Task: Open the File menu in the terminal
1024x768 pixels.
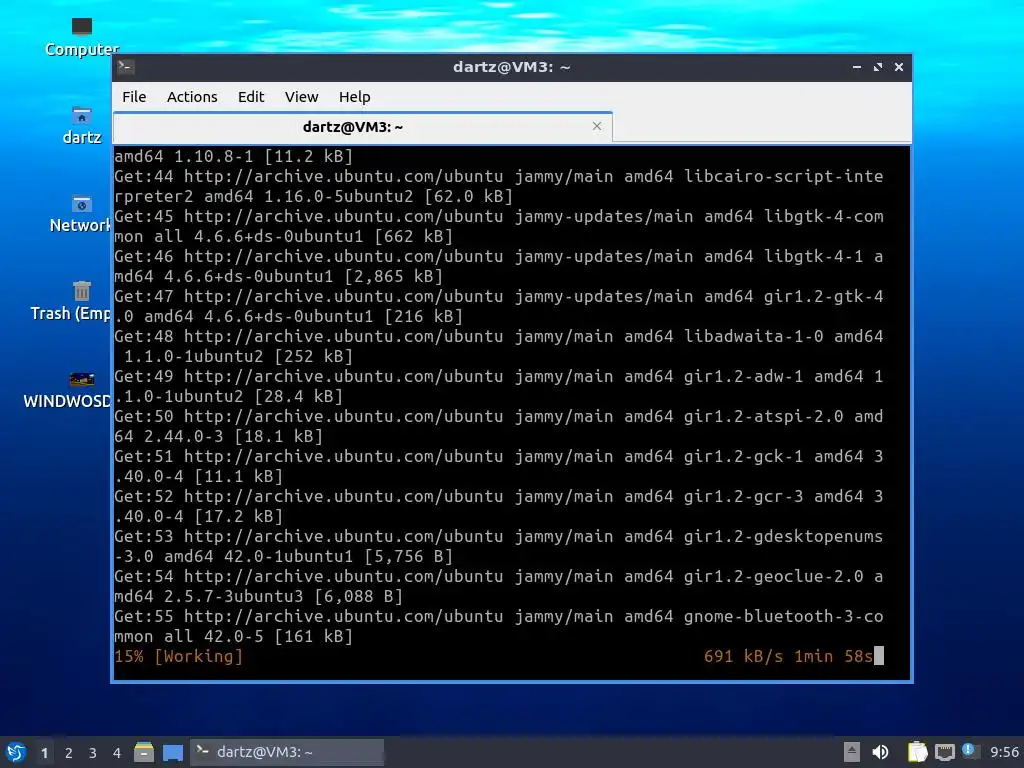Action: (x=134, y=97)
